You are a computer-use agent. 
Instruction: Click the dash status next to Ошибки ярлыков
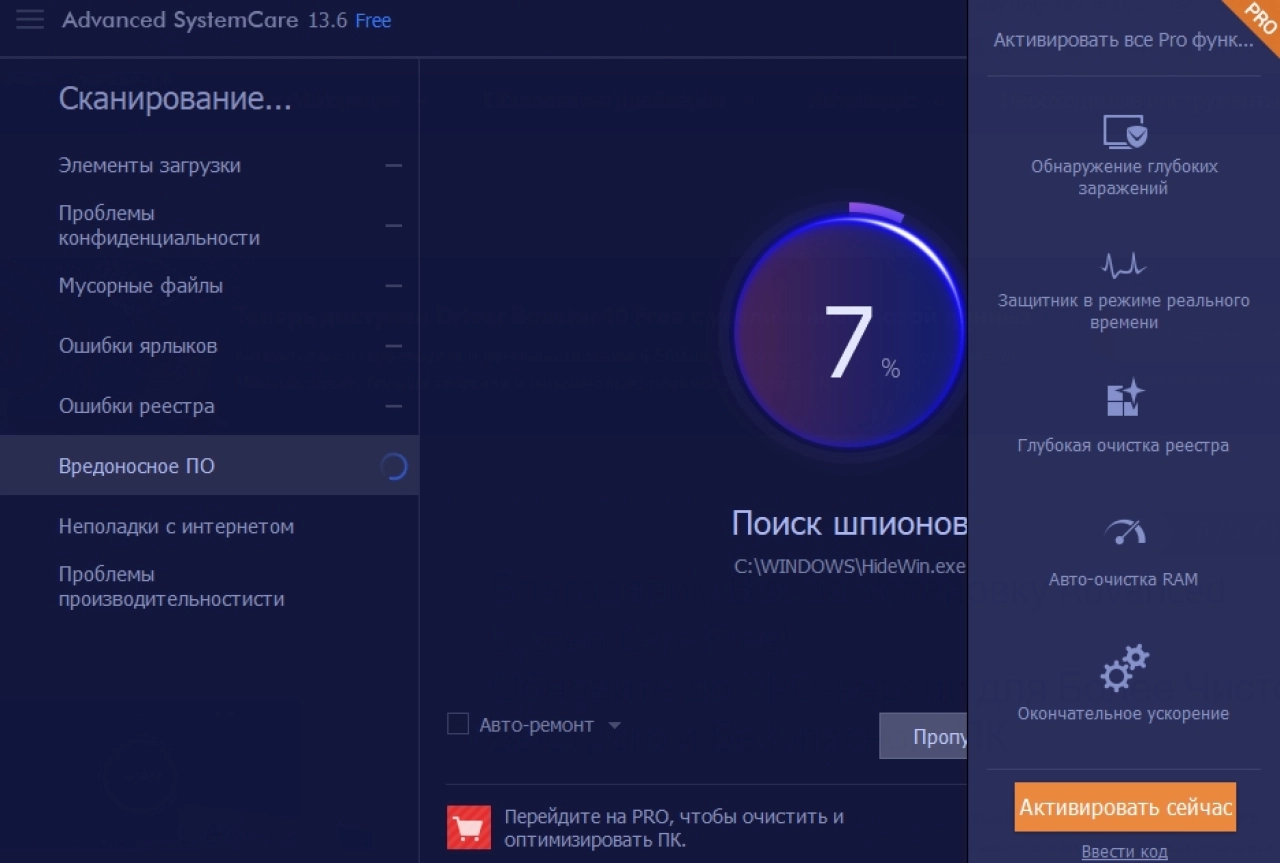394,346
